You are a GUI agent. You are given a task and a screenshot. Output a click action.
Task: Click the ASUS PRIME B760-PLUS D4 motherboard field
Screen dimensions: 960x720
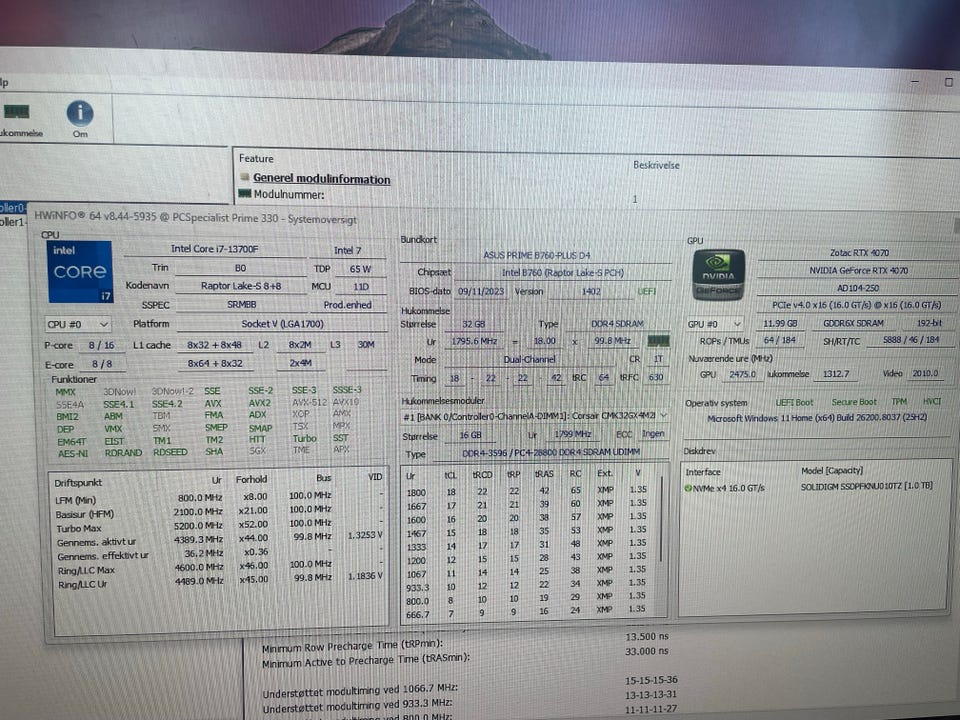coord(536,255)
